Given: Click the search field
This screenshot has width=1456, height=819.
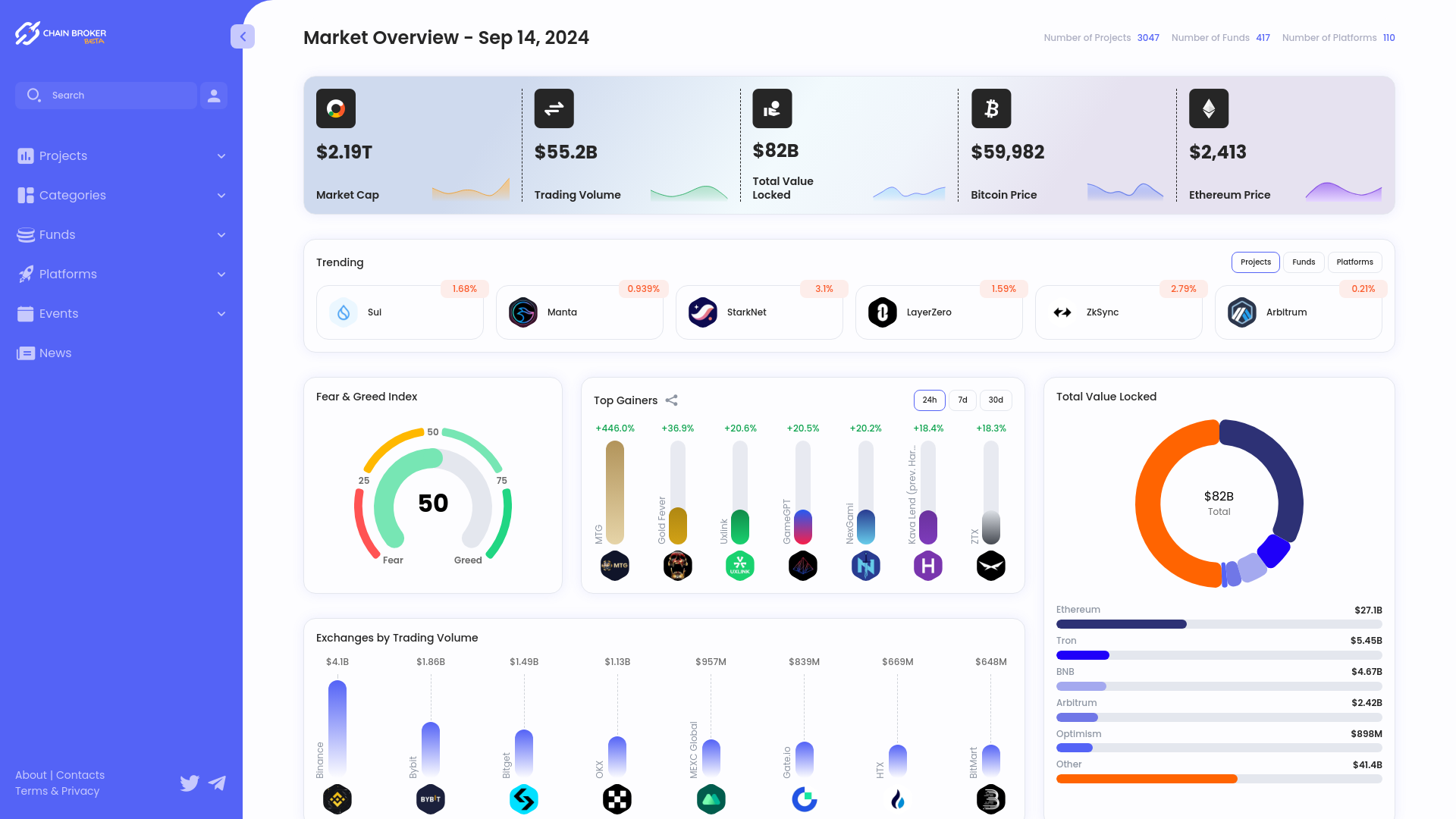Looking at the screenshot, I should click(106, 96).
